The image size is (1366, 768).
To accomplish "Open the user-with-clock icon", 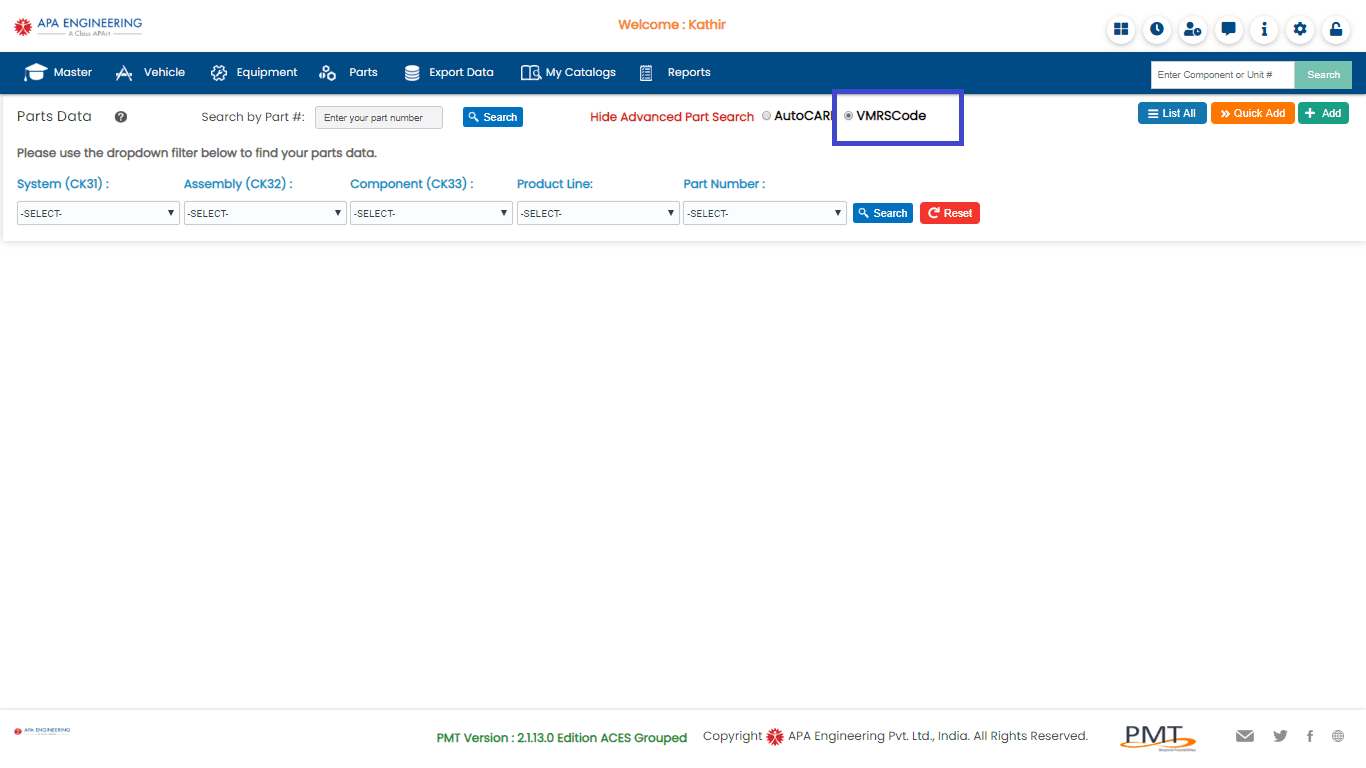I will [x=1192, y=29].
